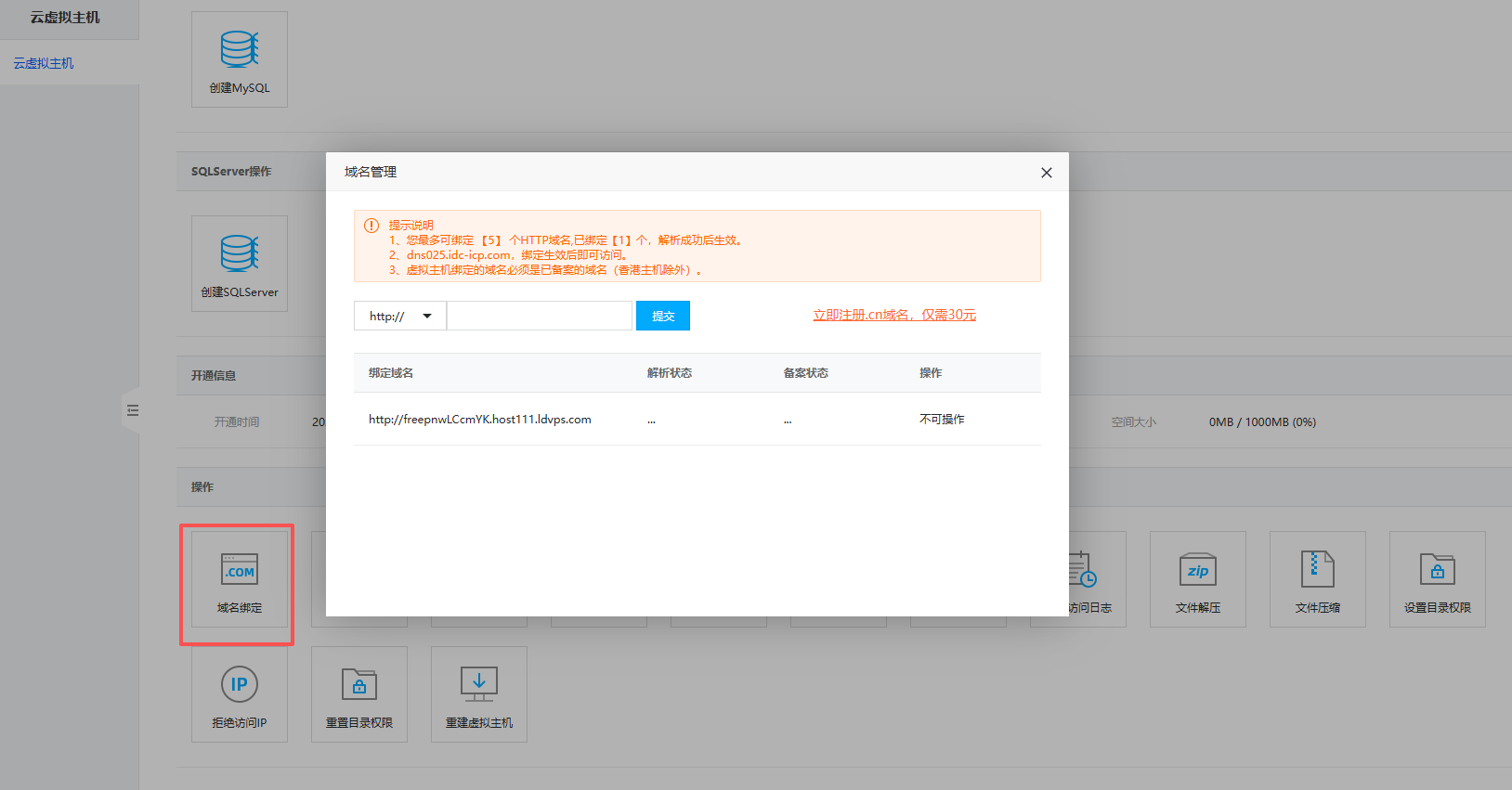The height and width of the screenshot is (790, 1512).
Task: Collapse the sidebar with the toggle handle
Action: coord(133,410)
